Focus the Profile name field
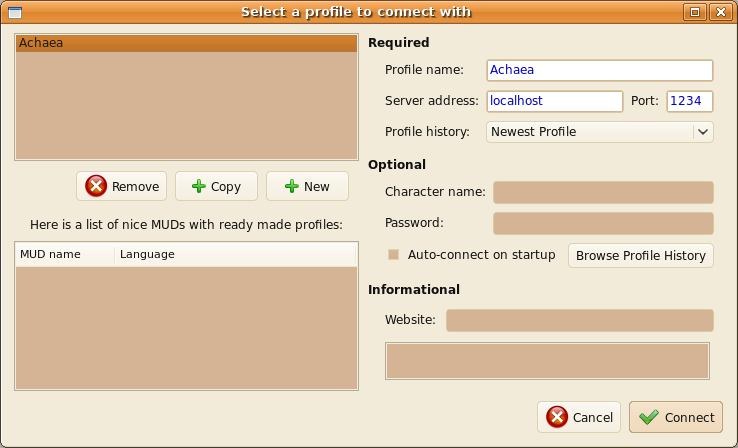This screenshot has width=738, height=448. tap(600, 70)
